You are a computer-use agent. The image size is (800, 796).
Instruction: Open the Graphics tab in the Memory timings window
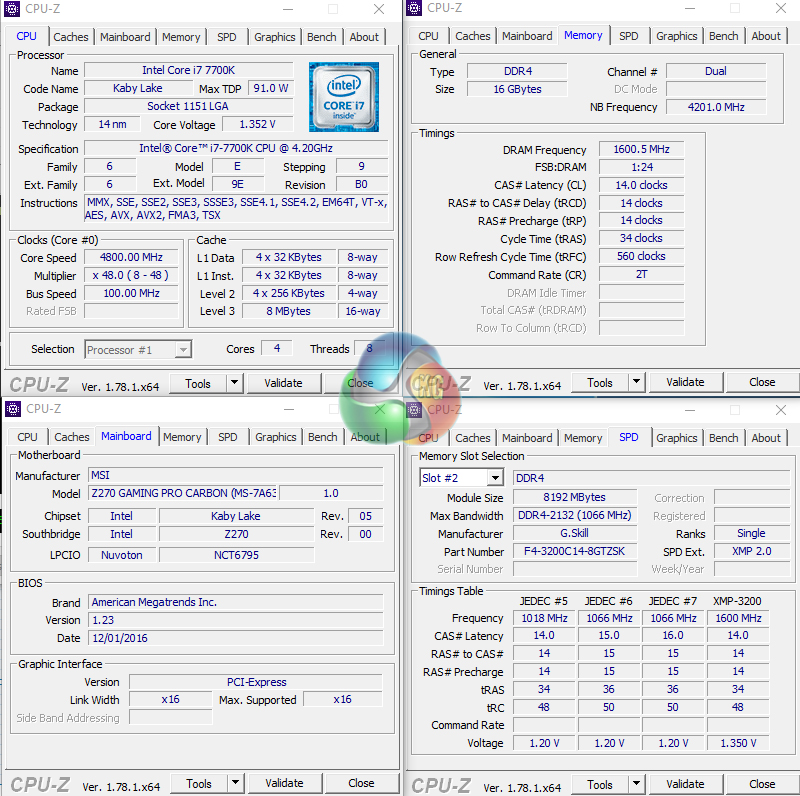click(676, 36)
